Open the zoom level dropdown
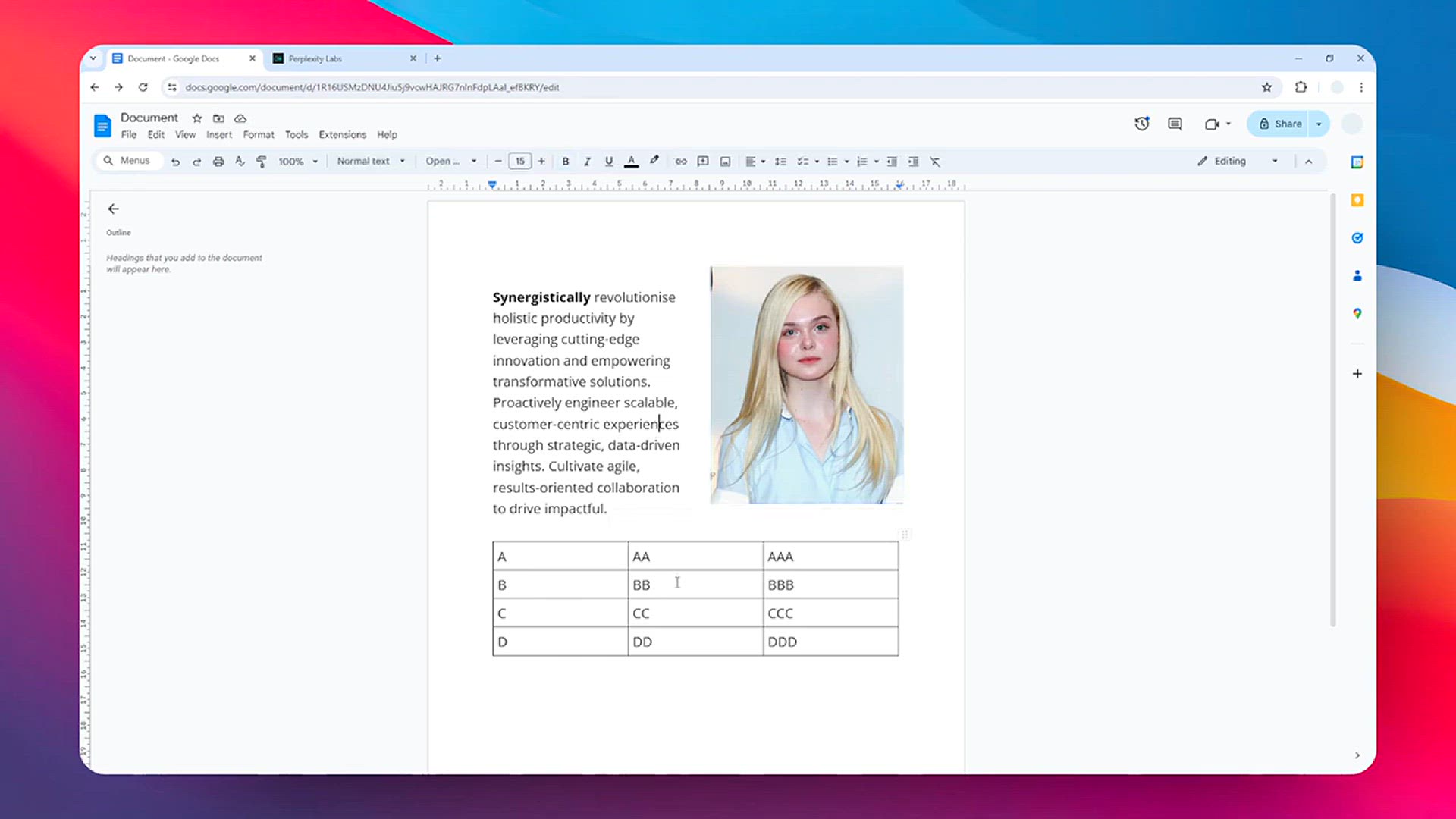 298,162
